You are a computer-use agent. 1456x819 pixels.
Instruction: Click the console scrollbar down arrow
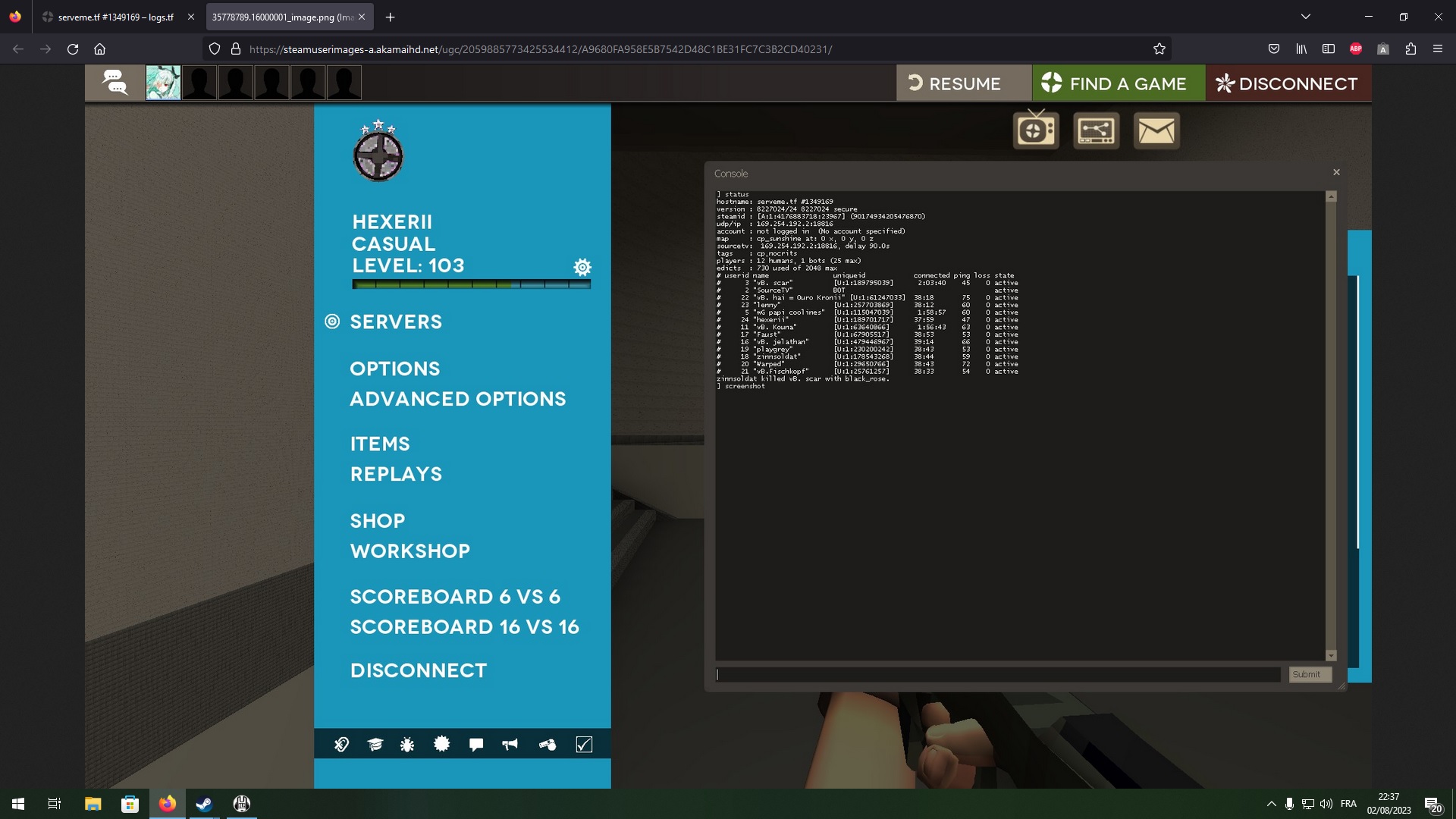click(1331, 655)
